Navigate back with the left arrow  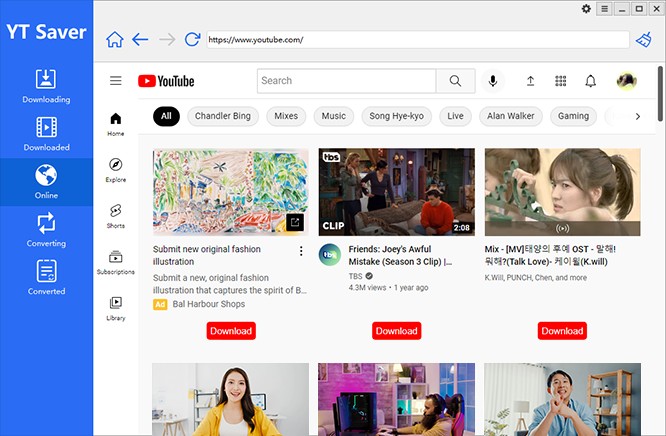point(140,40)
